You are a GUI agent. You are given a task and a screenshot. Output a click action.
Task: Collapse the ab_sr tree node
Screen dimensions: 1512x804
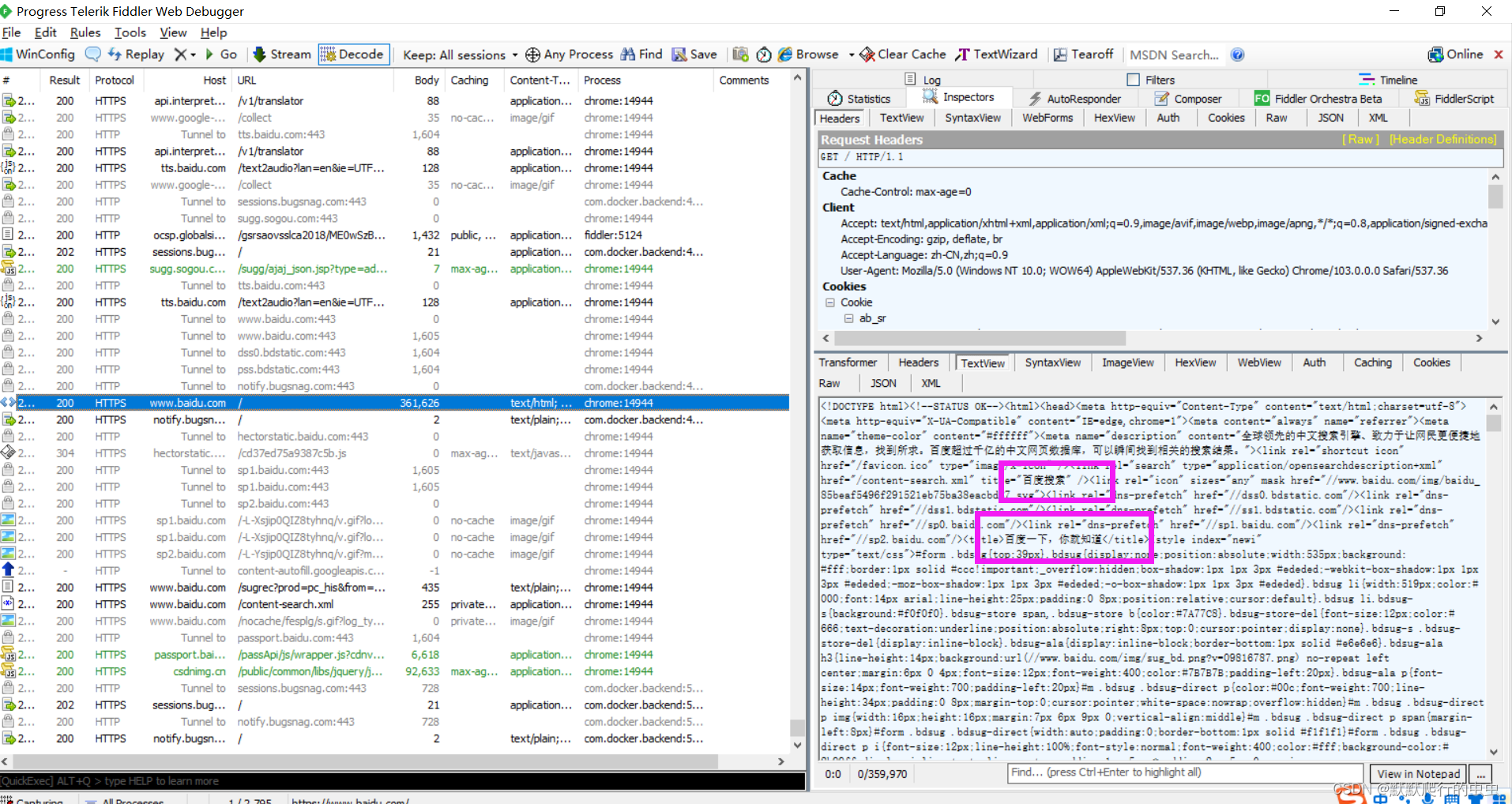[848, 318]
